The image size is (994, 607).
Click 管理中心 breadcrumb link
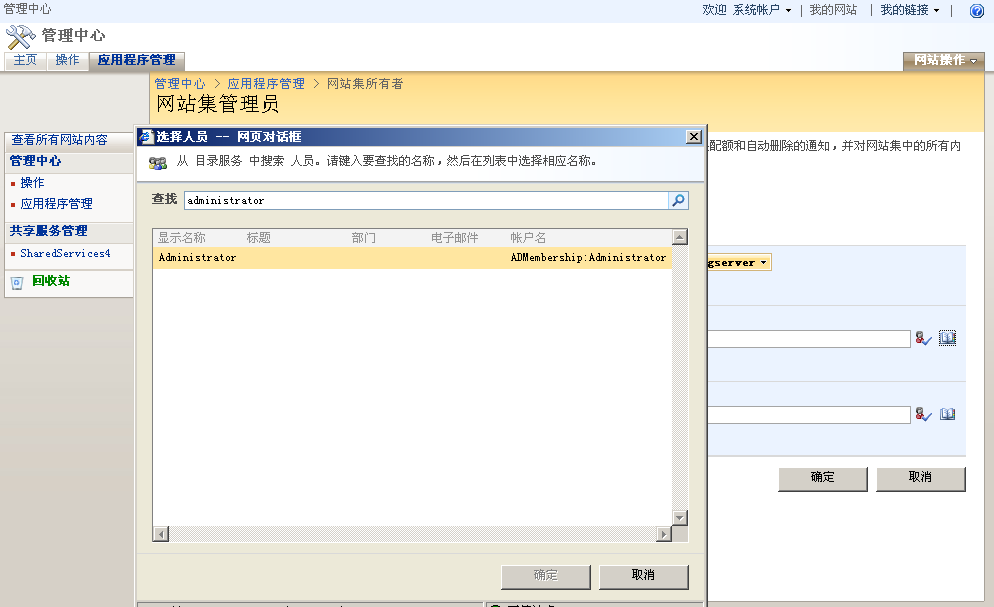(x=179, y=84)
